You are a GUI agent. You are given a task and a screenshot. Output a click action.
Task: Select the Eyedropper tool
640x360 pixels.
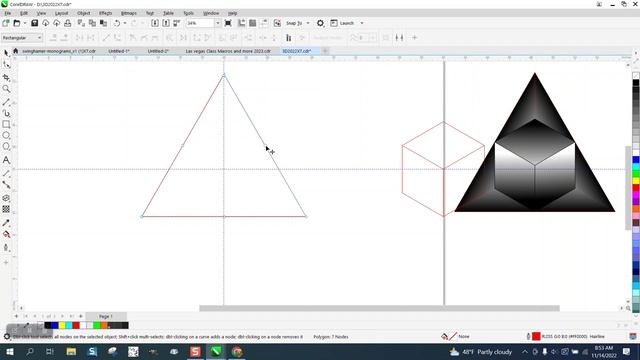pyautogui.click(x=6, y=223)
